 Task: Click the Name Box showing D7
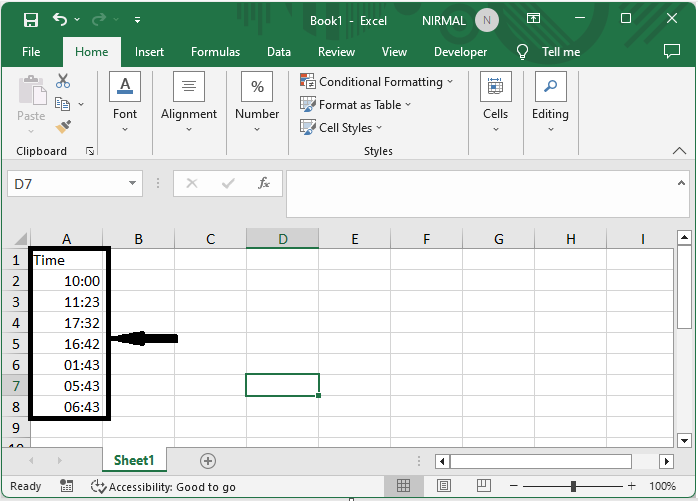click(x=67, y=183)
